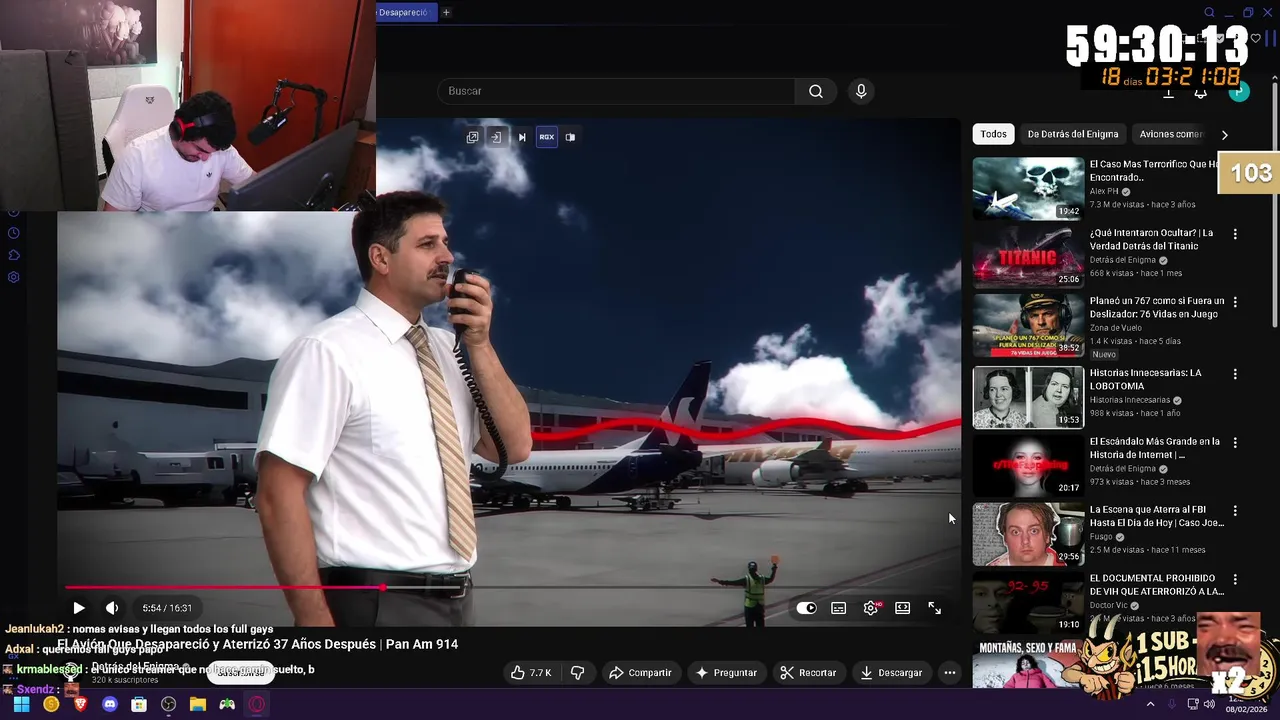
Task: Open the Doctor Vic channel name
Action: tap(1109, 605)
